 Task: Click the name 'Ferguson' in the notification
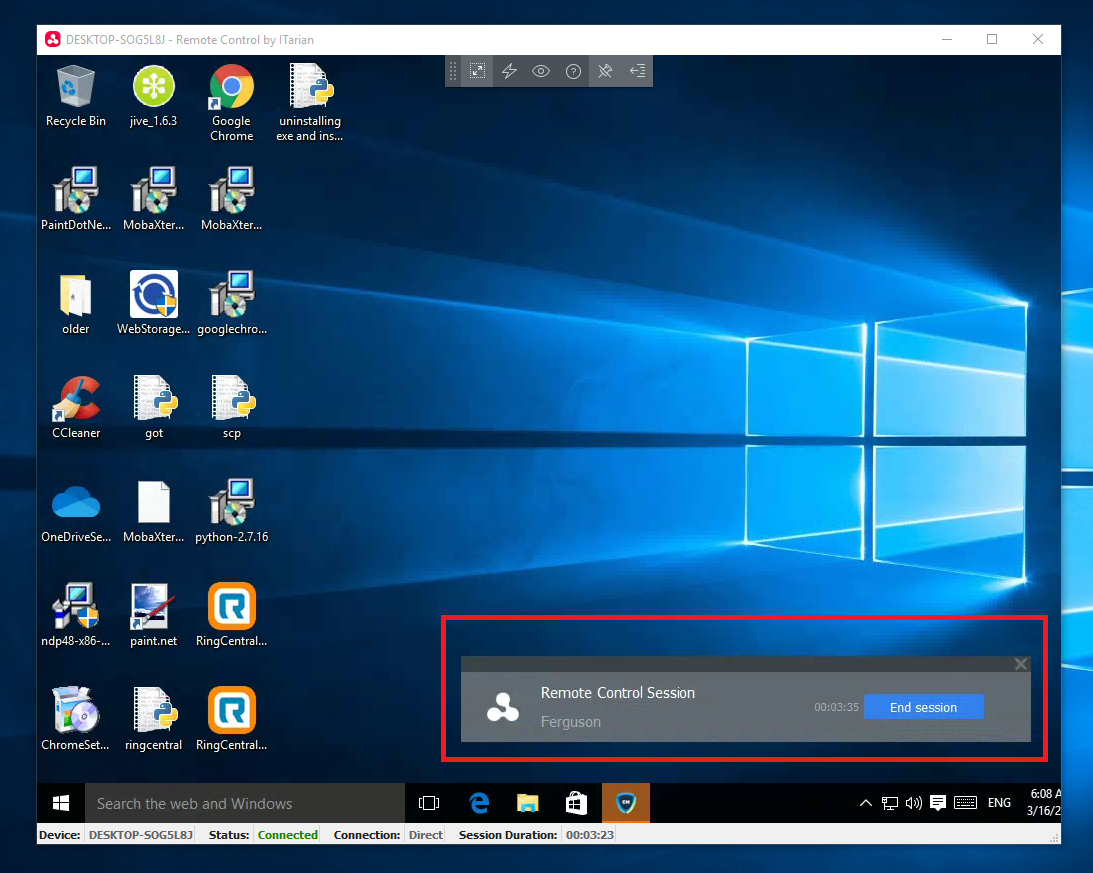click(x=570, y=722)
